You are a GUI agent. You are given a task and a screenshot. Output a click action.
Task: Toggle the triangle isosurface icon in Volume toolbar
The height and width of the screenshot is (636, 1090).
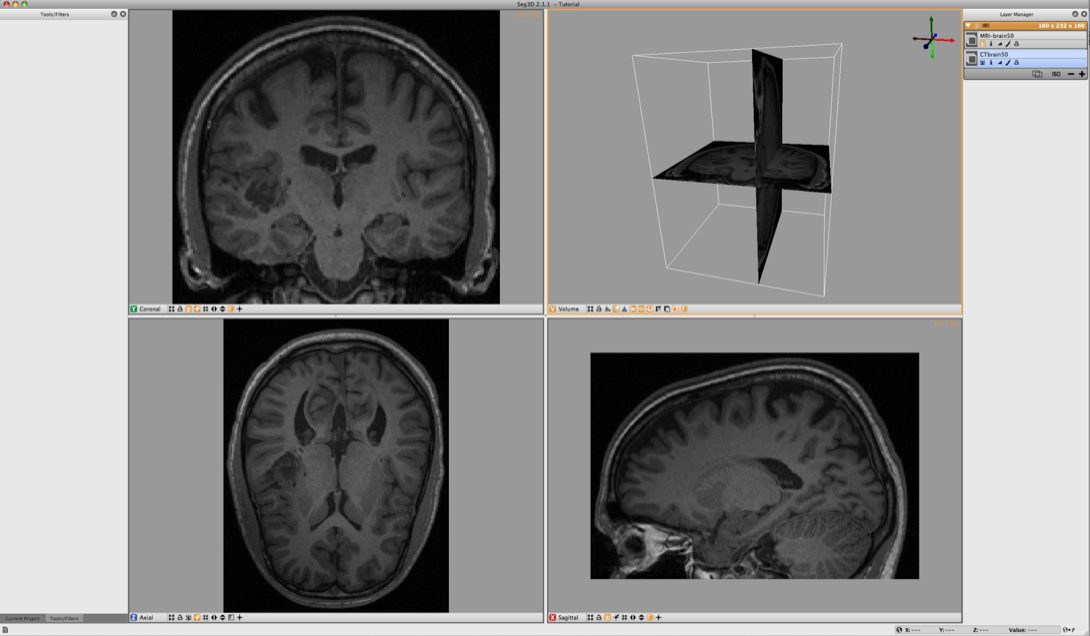coord(624,309)
